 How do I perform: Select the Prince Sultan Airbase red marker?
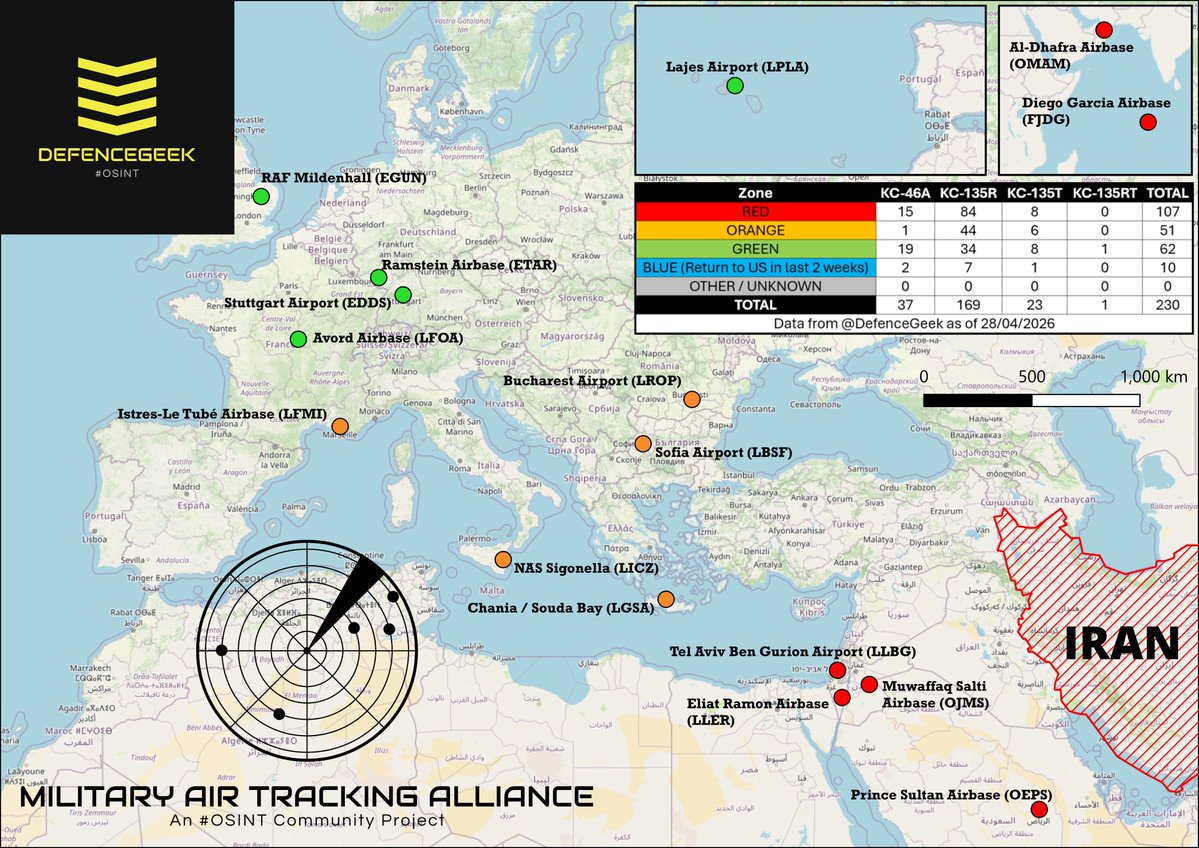1039,810
